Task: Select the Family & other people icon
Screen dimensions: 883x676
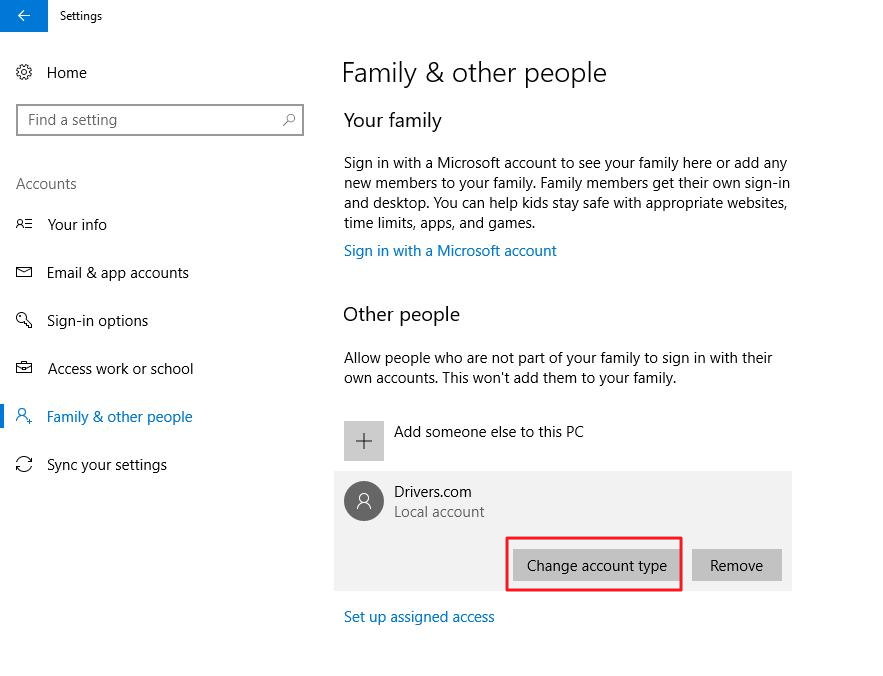Action: click(x=25, y=416)
